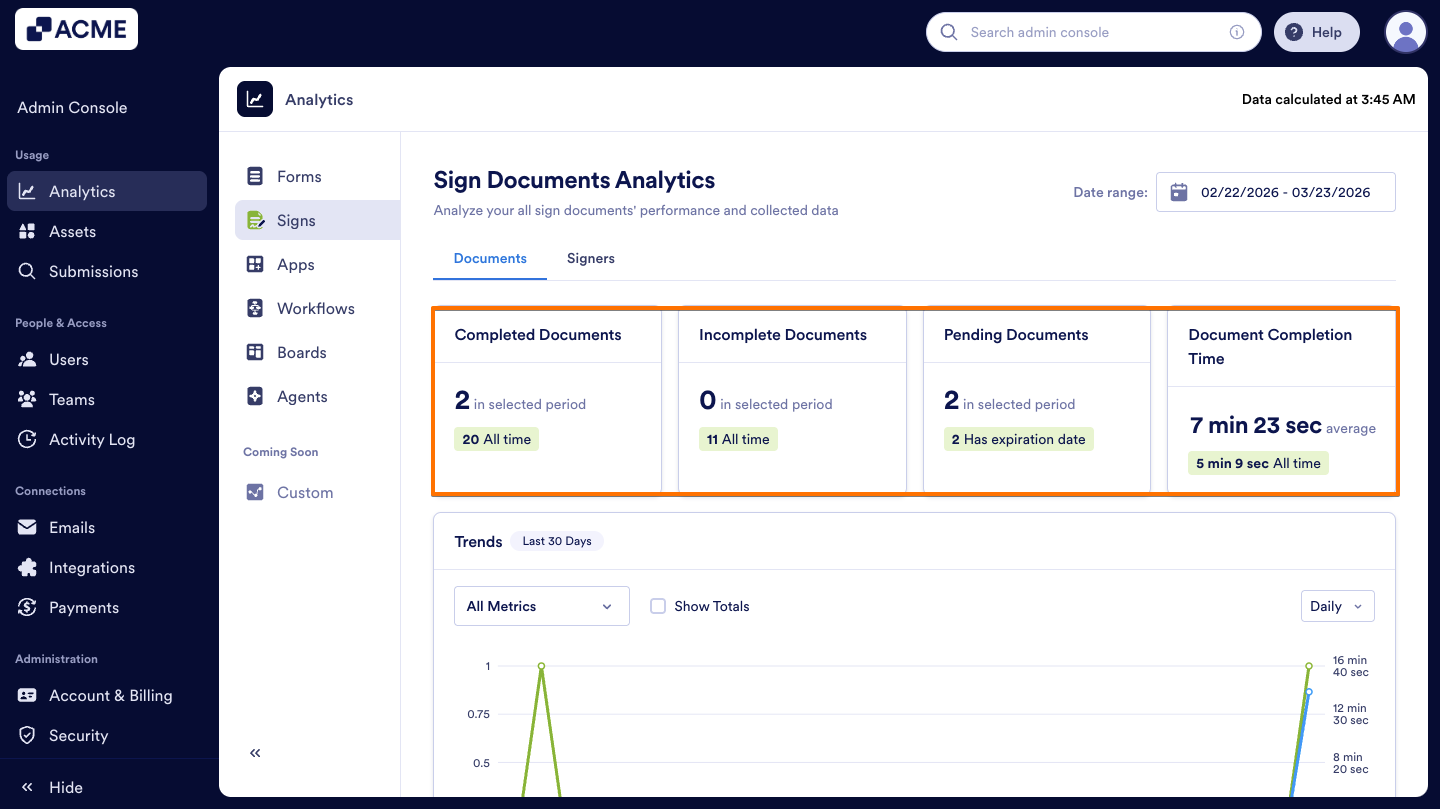1440x809 pixels.
Task: Toggle the Custom coming soon option
Action: (x=257, y=492)
